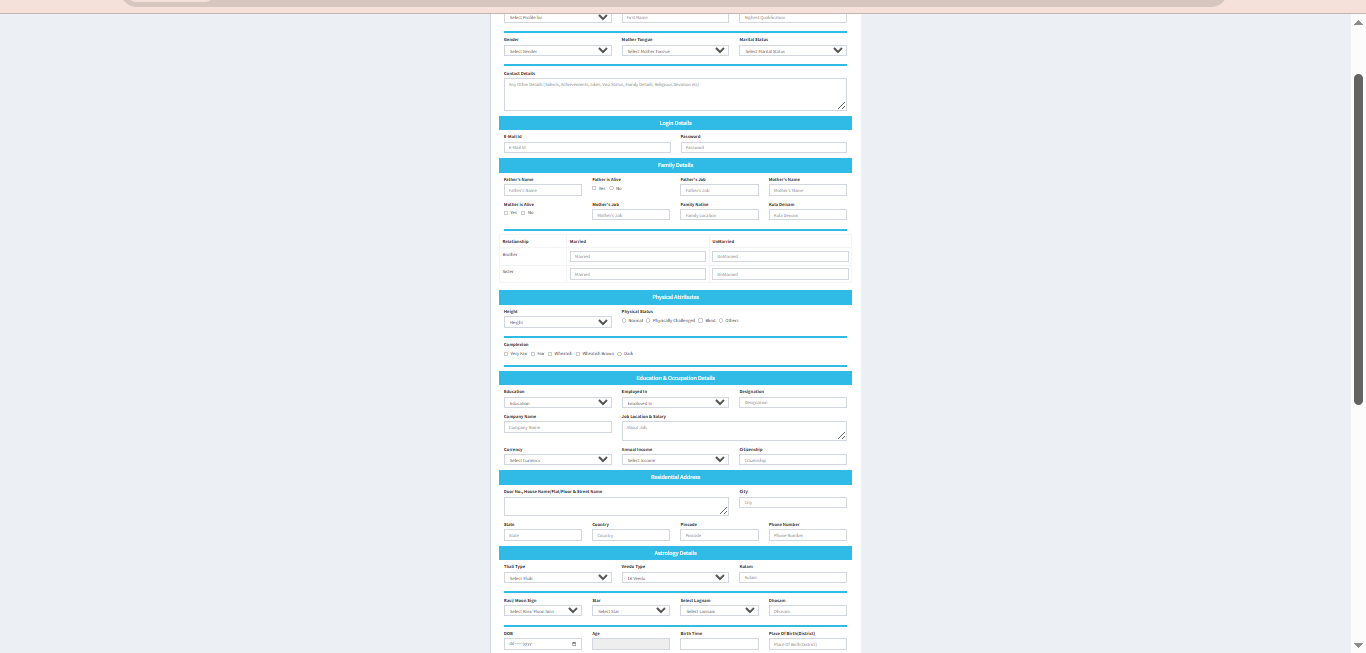
Task: Focus the Password field
Action: click(763, 147)
